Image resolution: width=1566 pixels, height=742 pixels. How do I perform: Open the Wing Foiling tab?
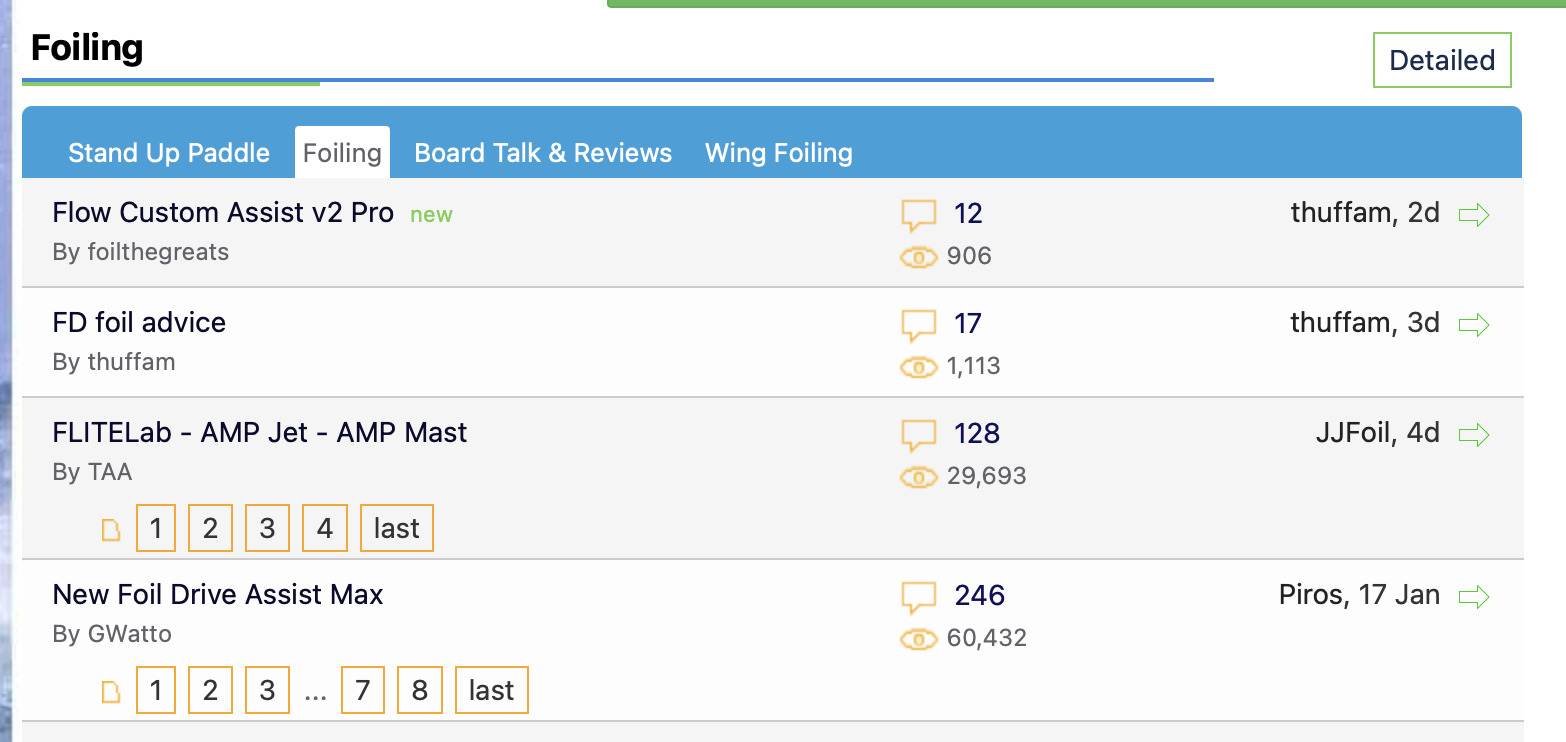[779, 153]
